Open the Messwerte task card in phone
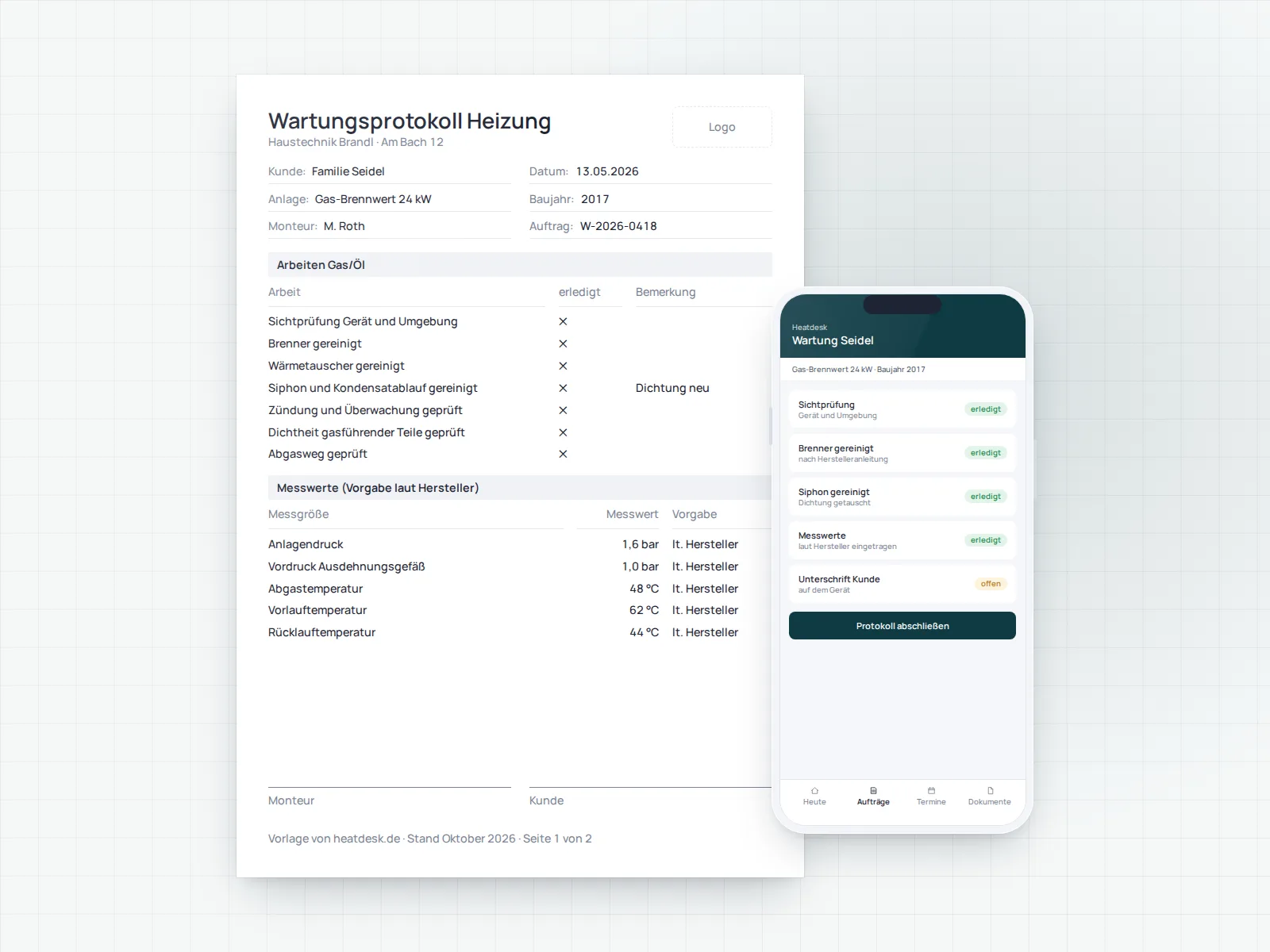Viewport: 1270px width, 952px height. [x=902, y=540]
